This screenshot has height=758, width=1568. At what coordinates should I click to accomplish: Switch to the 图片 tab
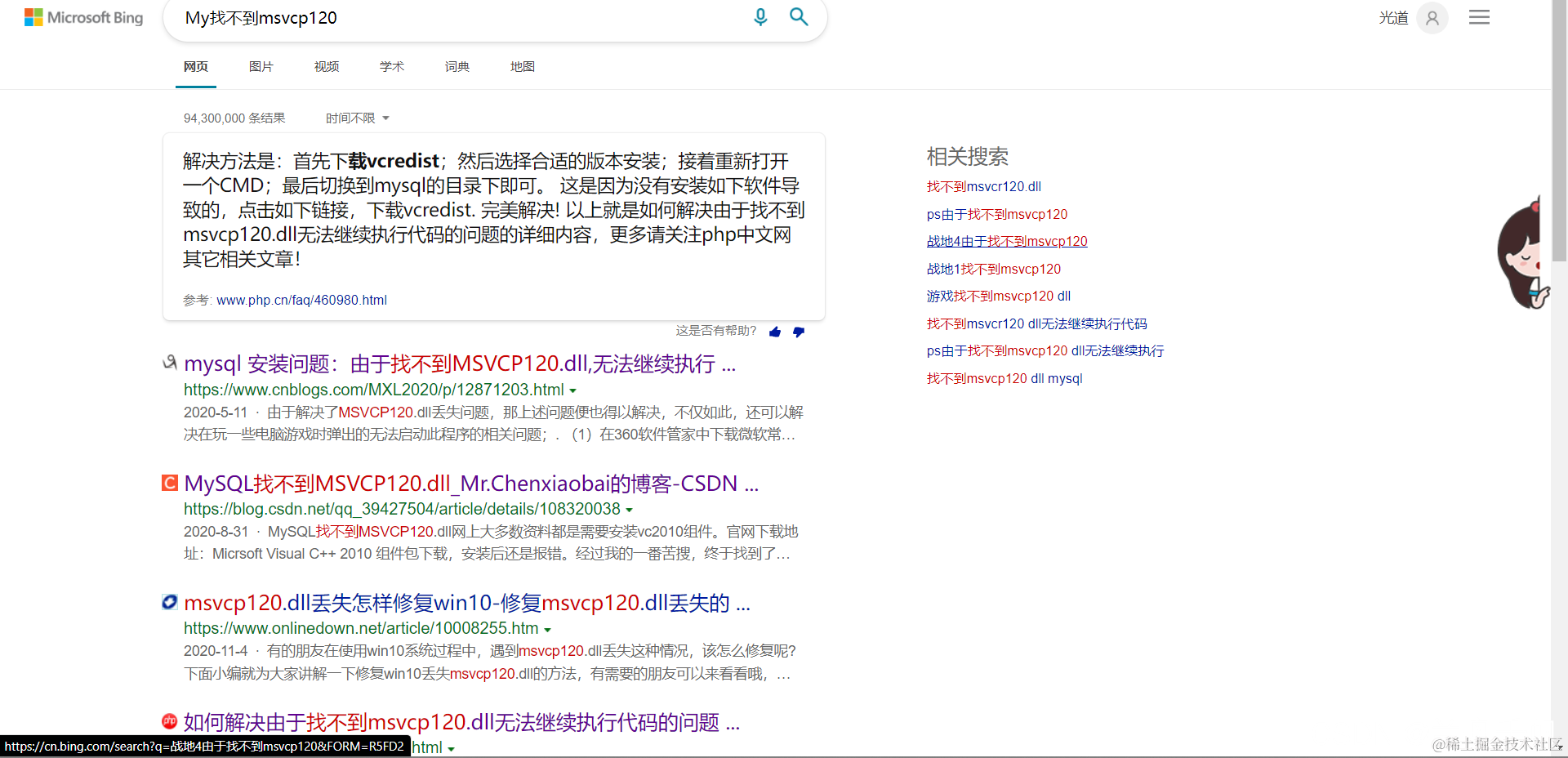tap(261, 66)
